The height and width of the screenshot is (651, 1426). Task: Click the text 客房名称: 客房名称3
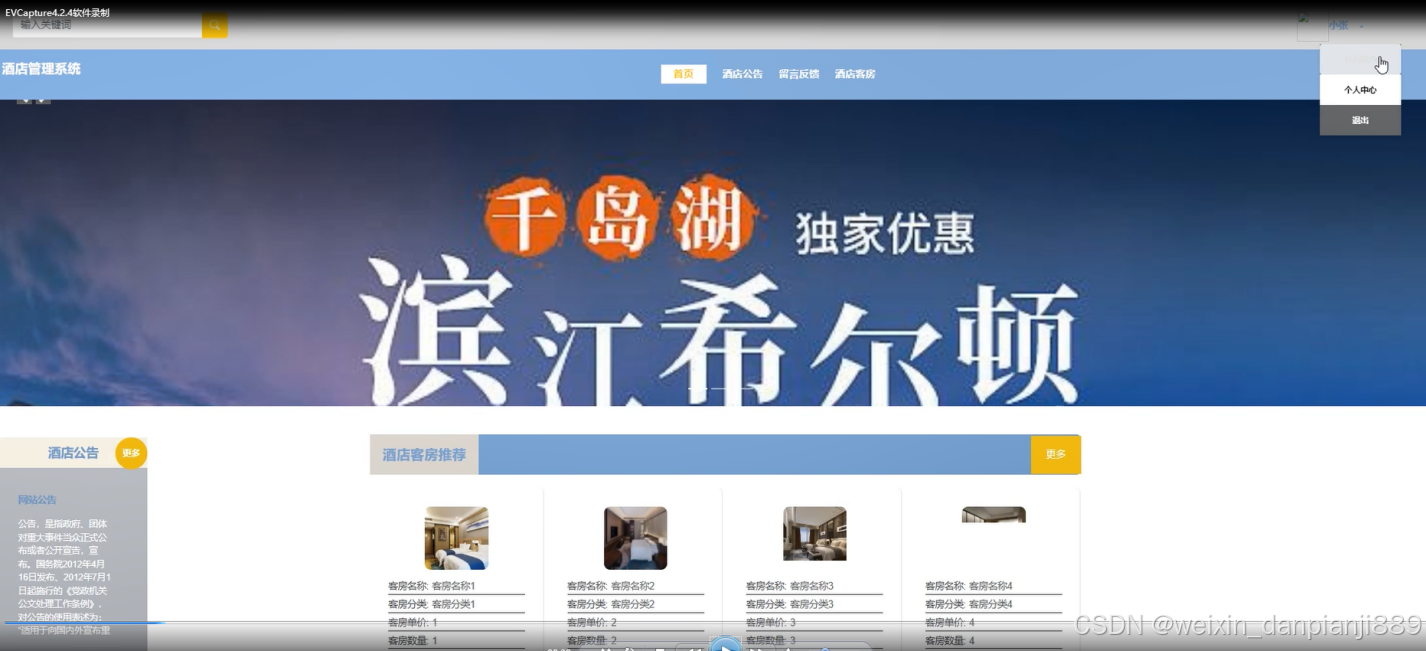[790, 586]
